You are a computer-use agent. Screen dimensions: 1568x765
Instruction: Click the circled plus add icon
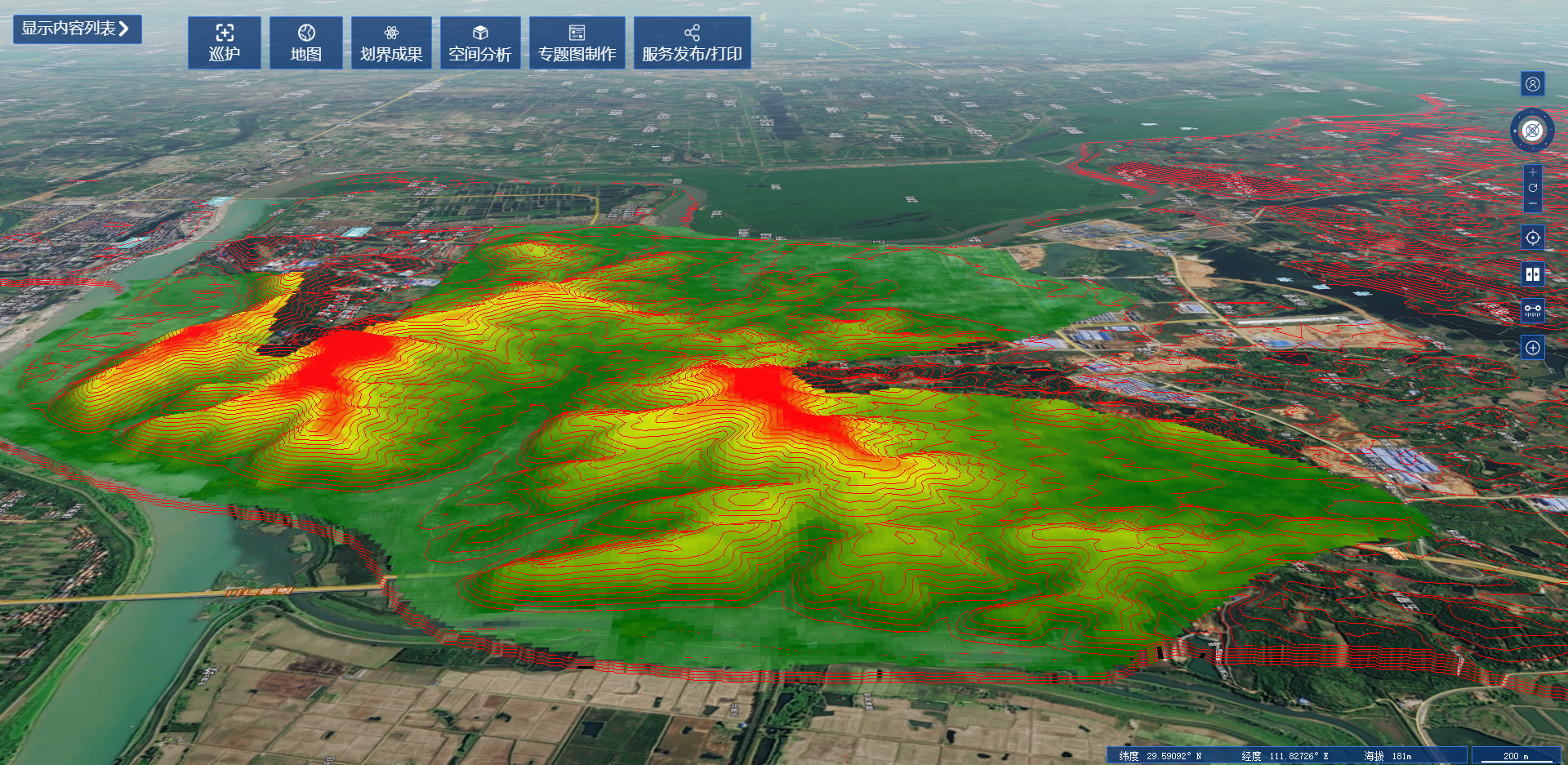[1532, 348]
